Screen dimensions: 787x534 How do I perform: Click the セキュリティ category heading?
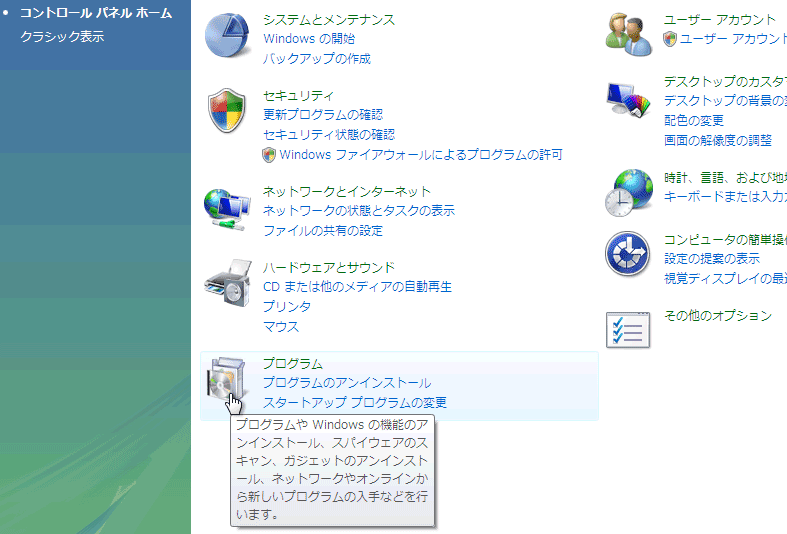tap(298, 96)
